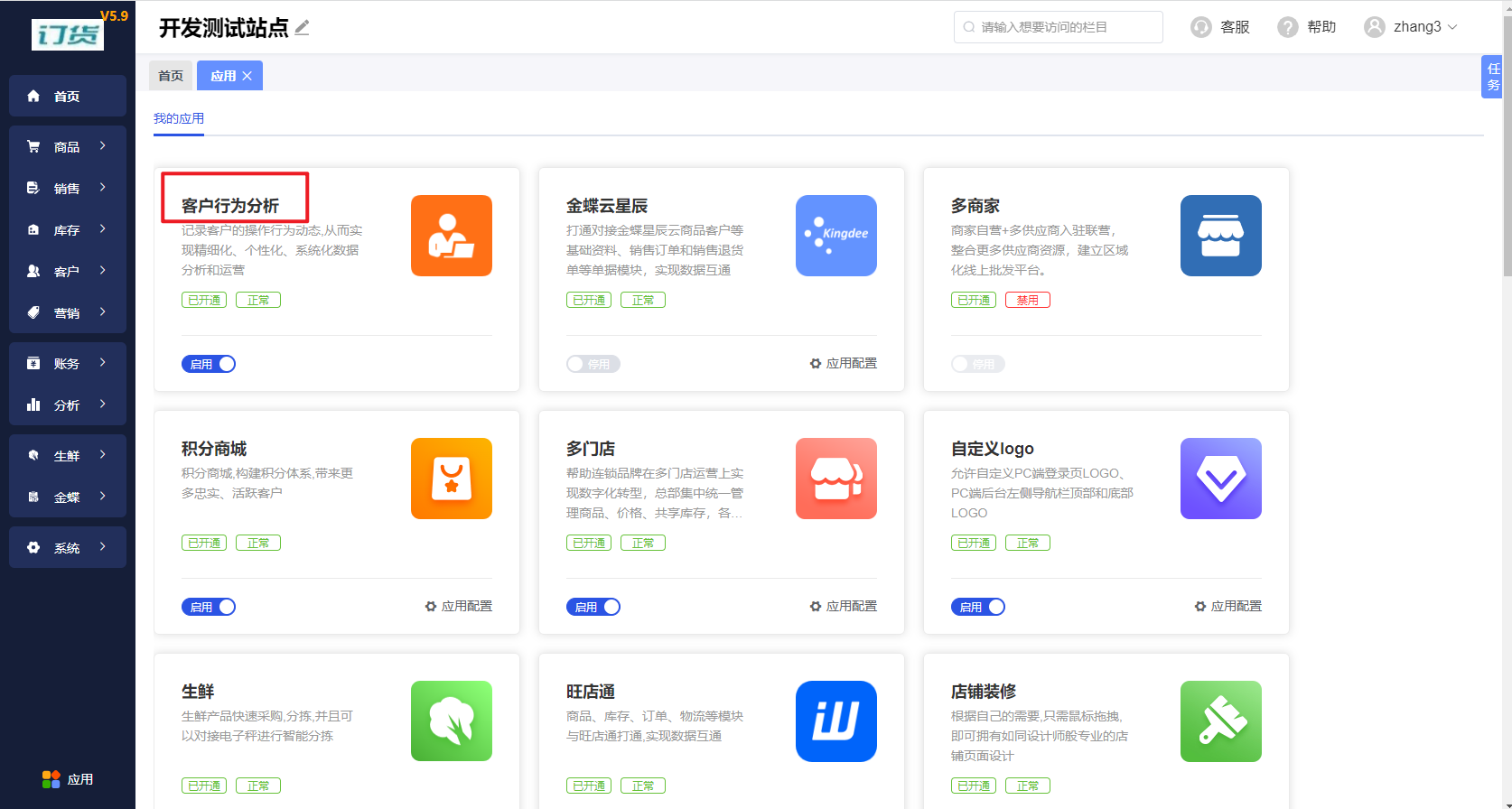Click the pencil icon to edit site name
The image size is (1512, 809).
pyautogui.click(x=303, y=28)
